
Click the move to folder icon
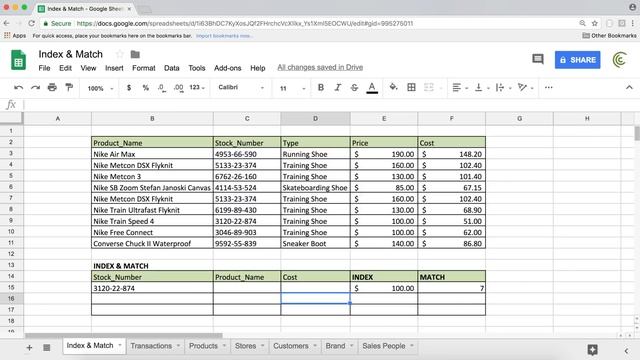[135, 54]
